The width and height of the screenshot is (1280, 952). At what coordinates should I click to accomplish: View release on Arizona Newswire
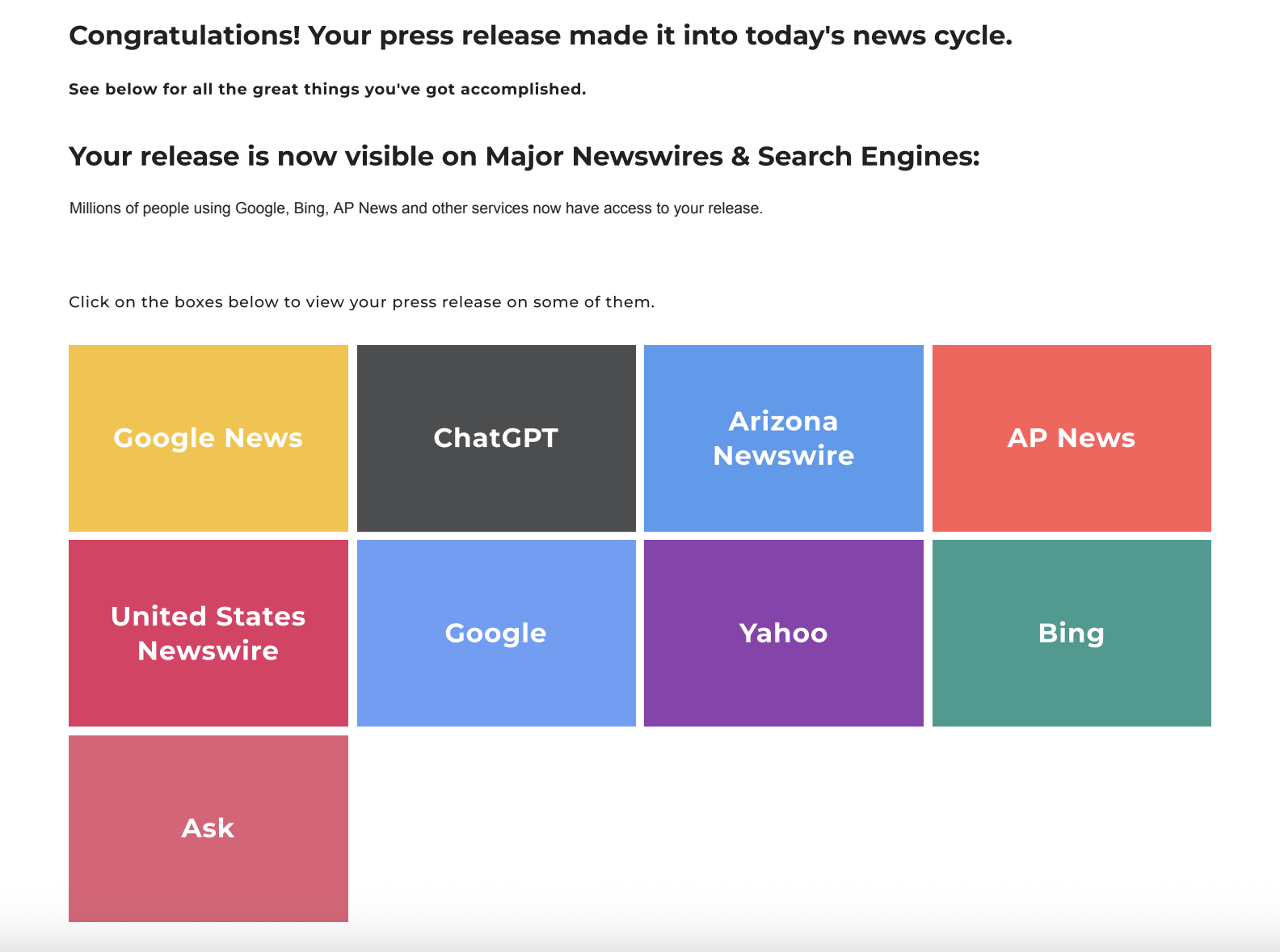pos(783,438)
